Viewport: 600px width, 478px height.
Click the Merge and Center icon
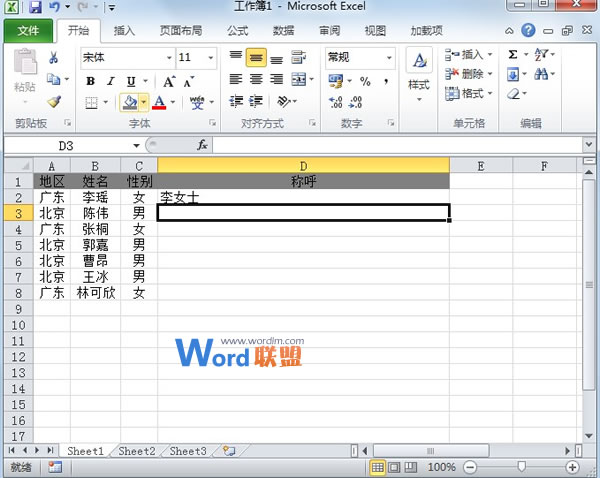299,79
